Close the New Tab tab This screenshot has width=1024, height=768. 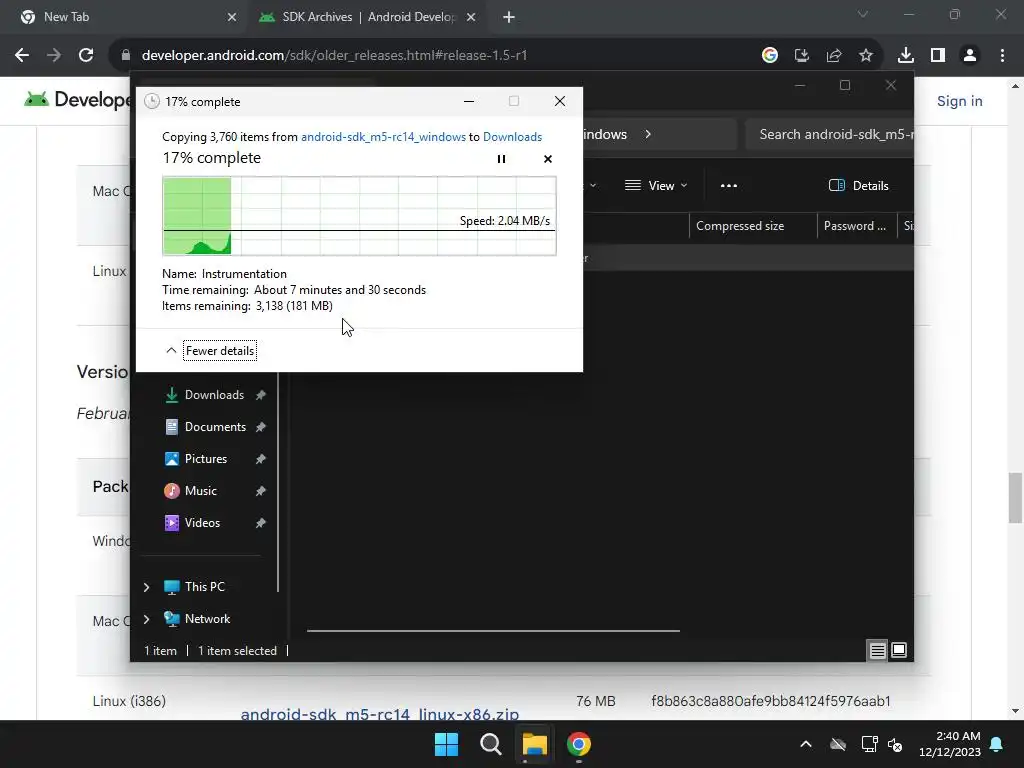coord(232,17)
